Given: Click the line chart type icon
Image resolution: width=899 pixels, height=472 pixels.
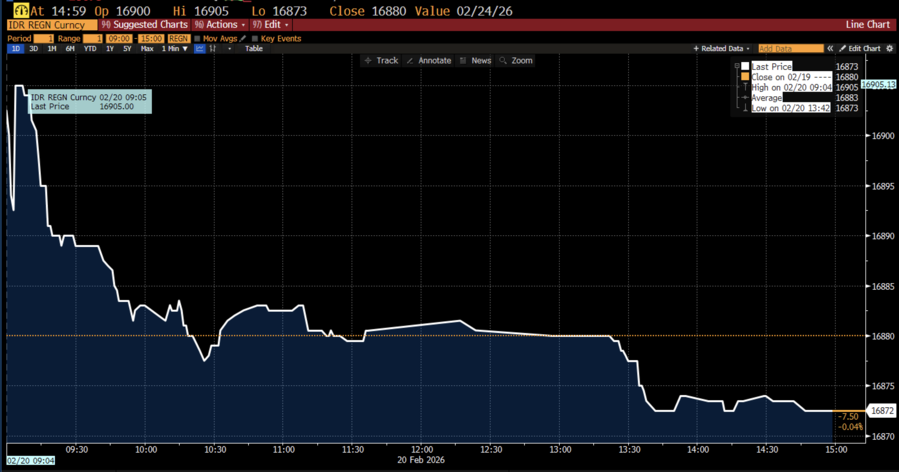Looking at the screenshot, I should (200, 48).
